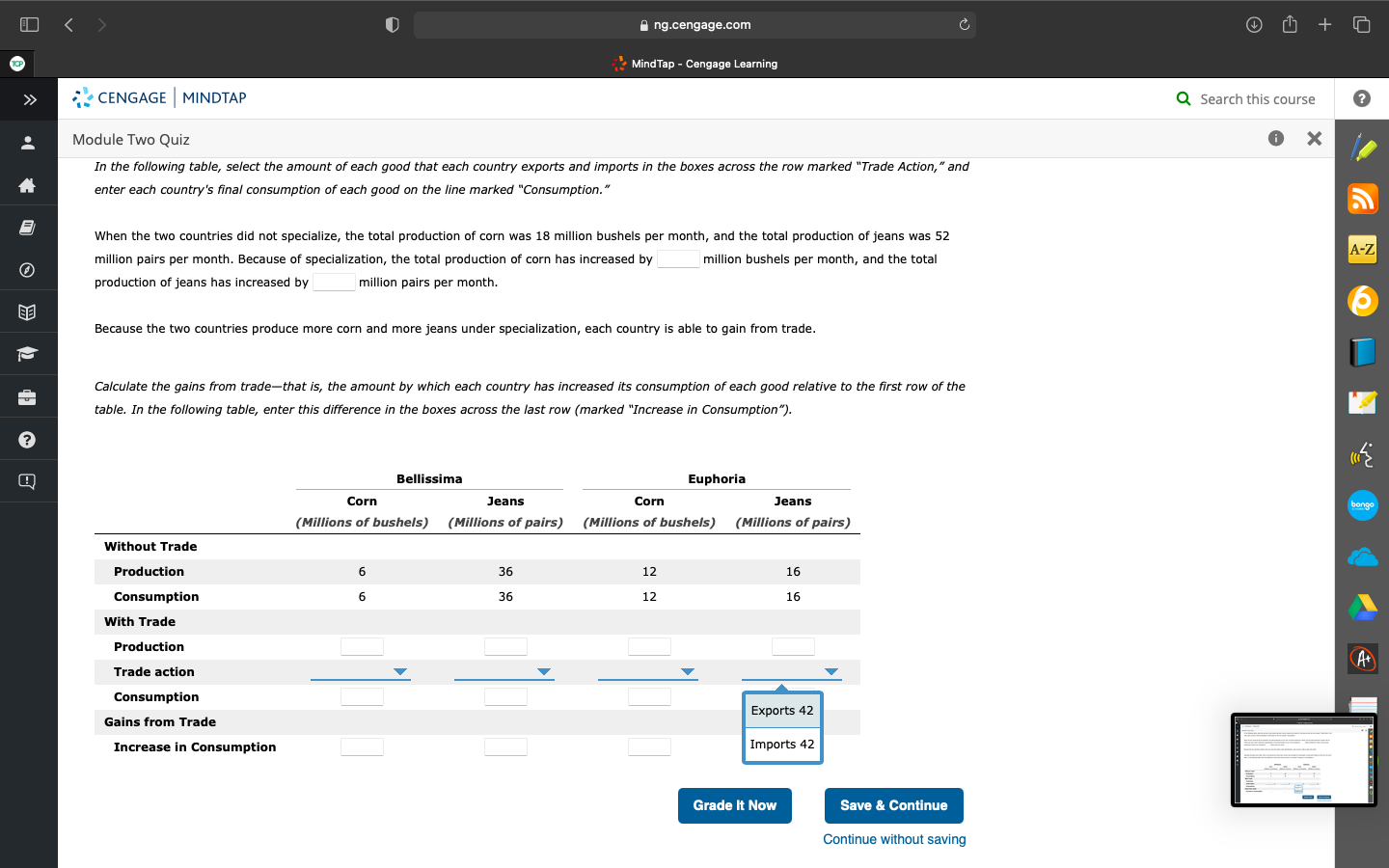Open the Safari share icon
The width and height of the screenshot is (1389, 868).
tap(1290, 24)
